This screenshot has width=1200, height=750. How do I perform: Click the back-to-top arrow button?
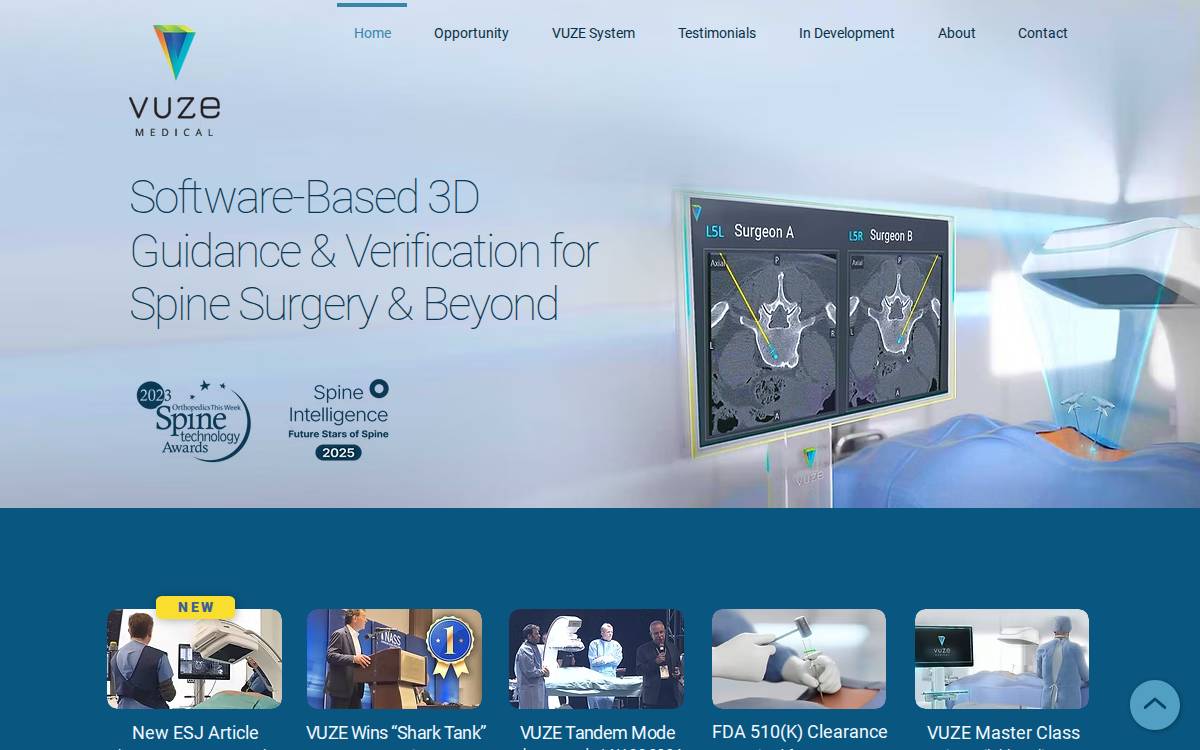click(1155, 705)
